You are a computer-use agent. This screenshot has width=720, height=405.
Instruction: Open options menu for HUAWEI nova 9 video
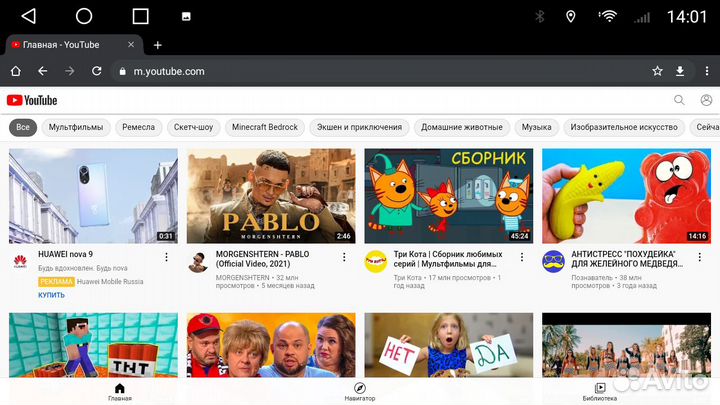pos(166,257)
